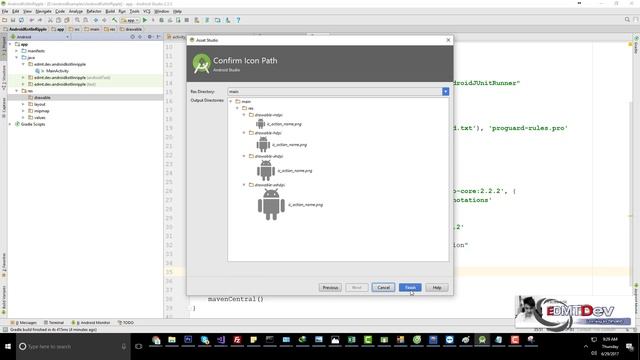Image resolution: width=640 pixels, height=360 pixels.
Task: Open the Messages tool window tab
Action: pos(24,322)
